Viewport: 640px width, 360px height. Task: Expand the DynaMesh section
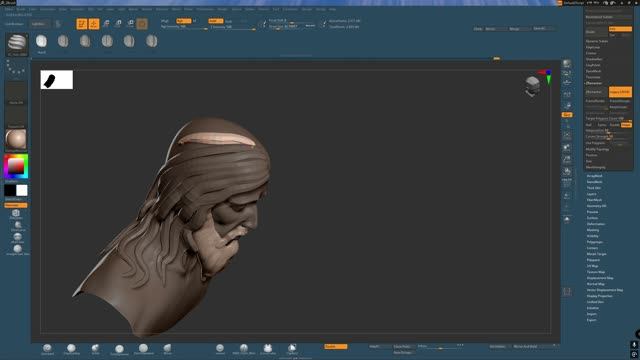(x=593, y=71)
